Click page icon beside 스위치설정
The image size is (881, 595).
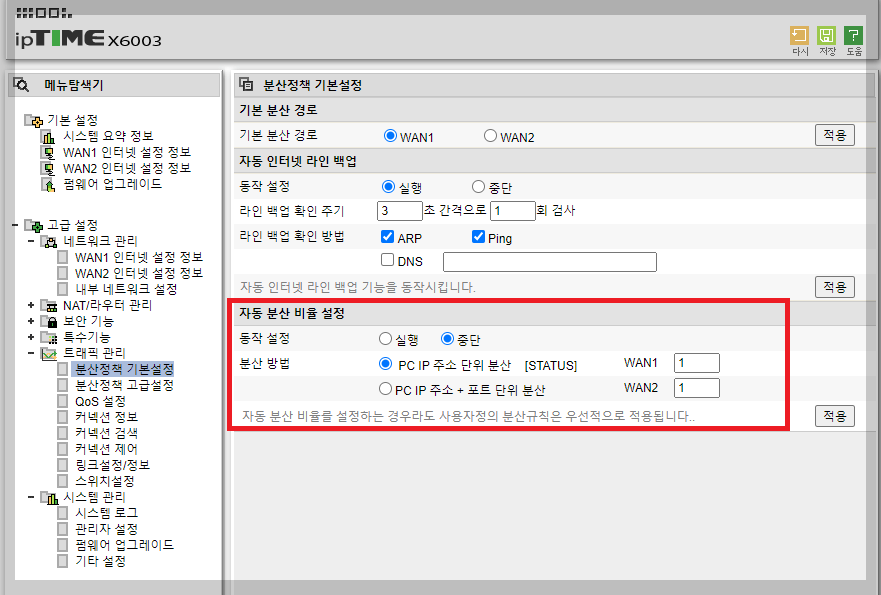(x=63, y=481)
